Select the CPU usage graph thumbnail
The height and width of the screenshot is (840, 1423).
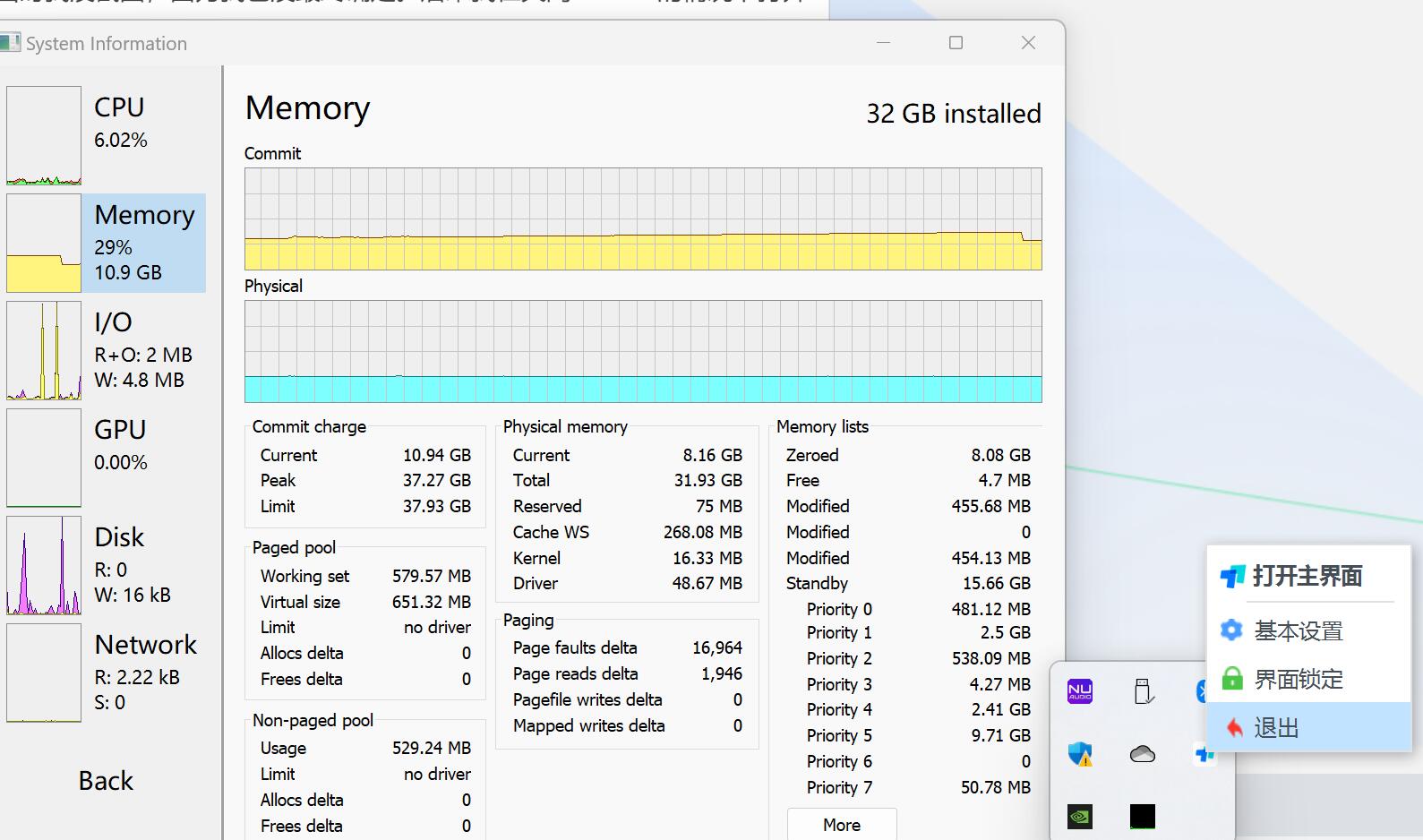coord(44,135)
